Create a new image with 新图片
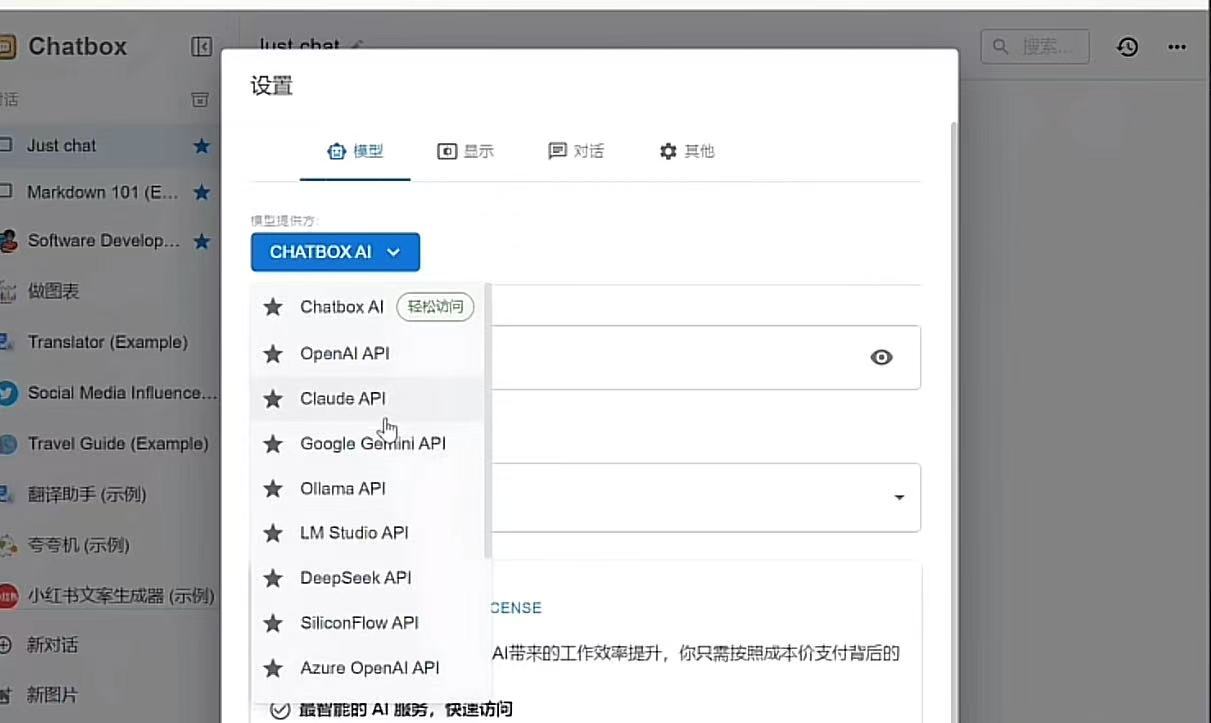 click(108, 695)
